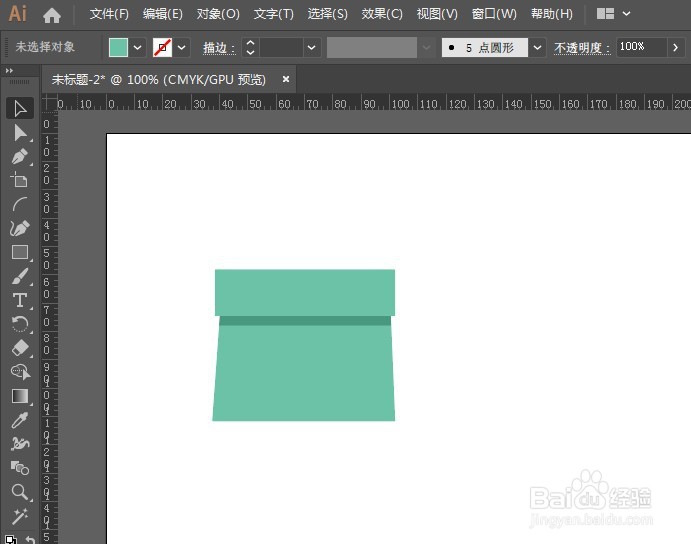Click the dark green shadow strip
This screenshot has width=691, height=544.
[305, 320]
